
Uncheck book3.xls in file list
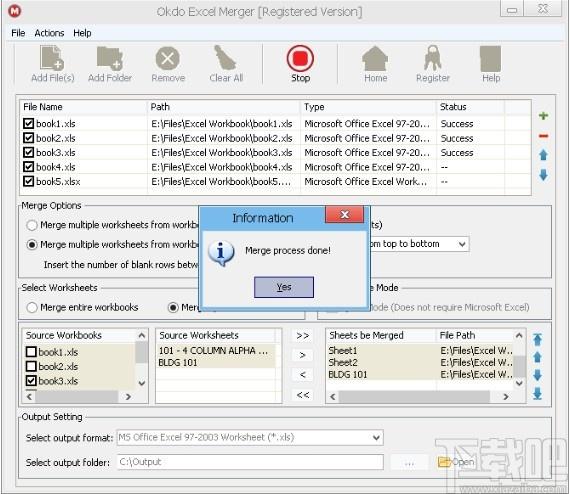tap(28, 152)
